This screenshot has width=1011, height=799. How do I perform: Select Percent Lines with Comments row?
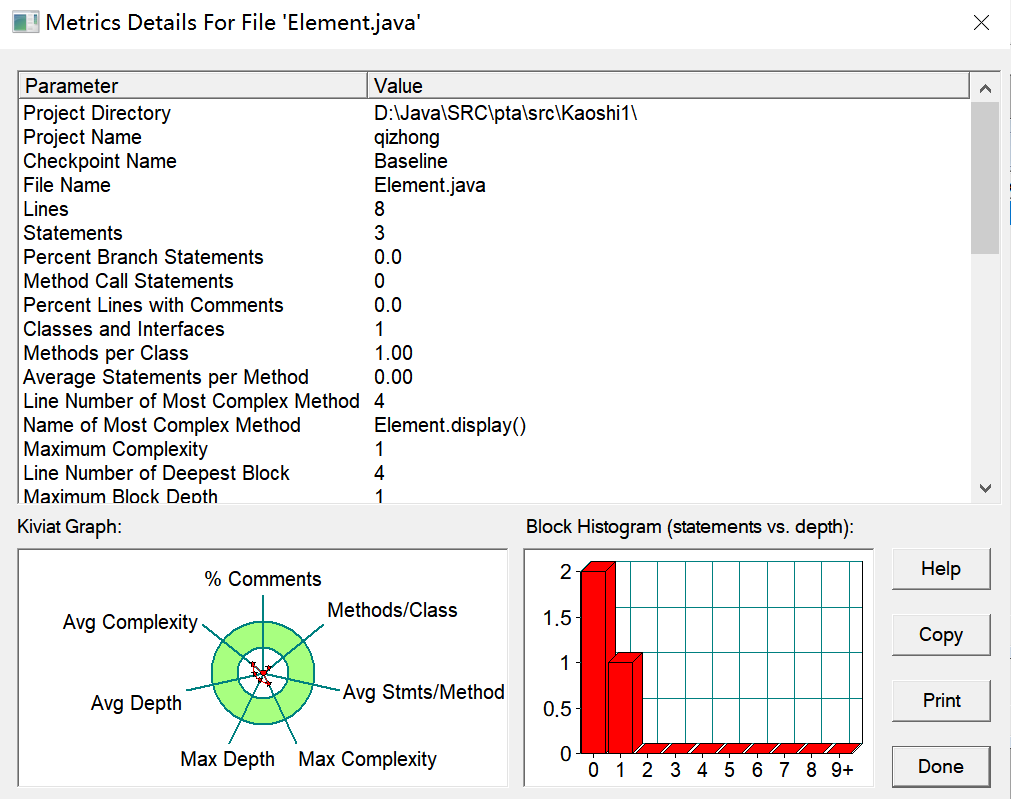pyautogui.click(x=494, y=305)
